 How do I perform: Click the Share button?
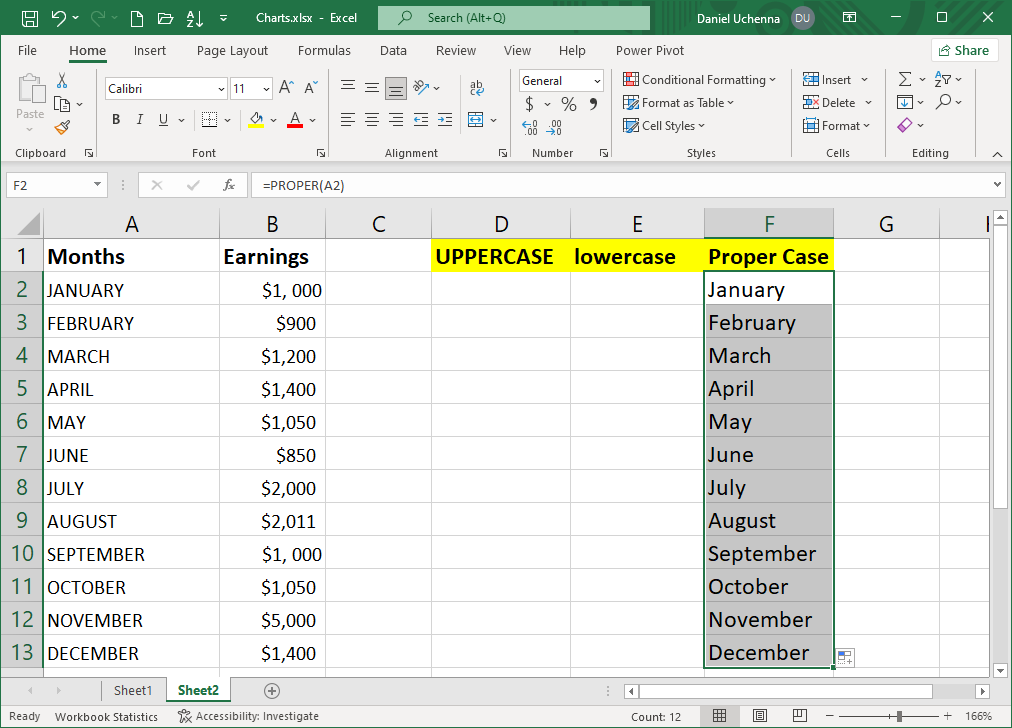963,51
